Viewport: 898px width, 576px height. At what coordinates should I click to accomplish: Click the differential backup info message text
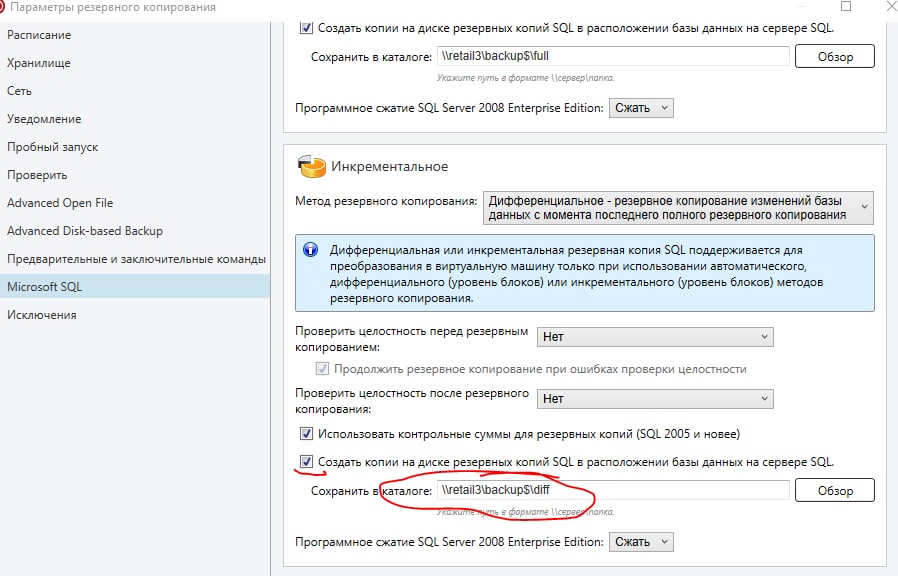click(x=576, y=274)
